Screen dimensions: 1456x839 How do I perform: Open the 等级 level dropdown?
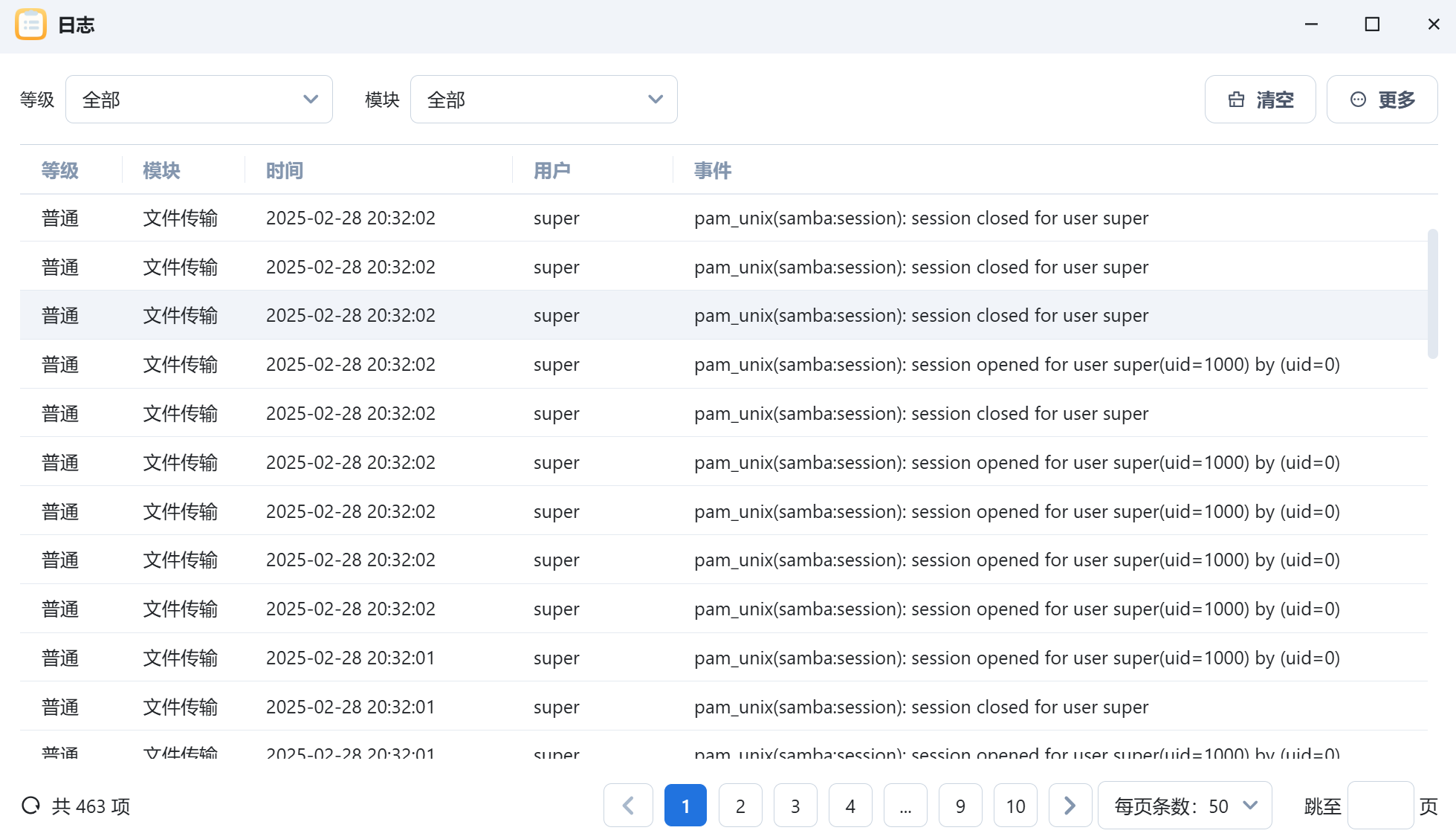pos(199,99)
